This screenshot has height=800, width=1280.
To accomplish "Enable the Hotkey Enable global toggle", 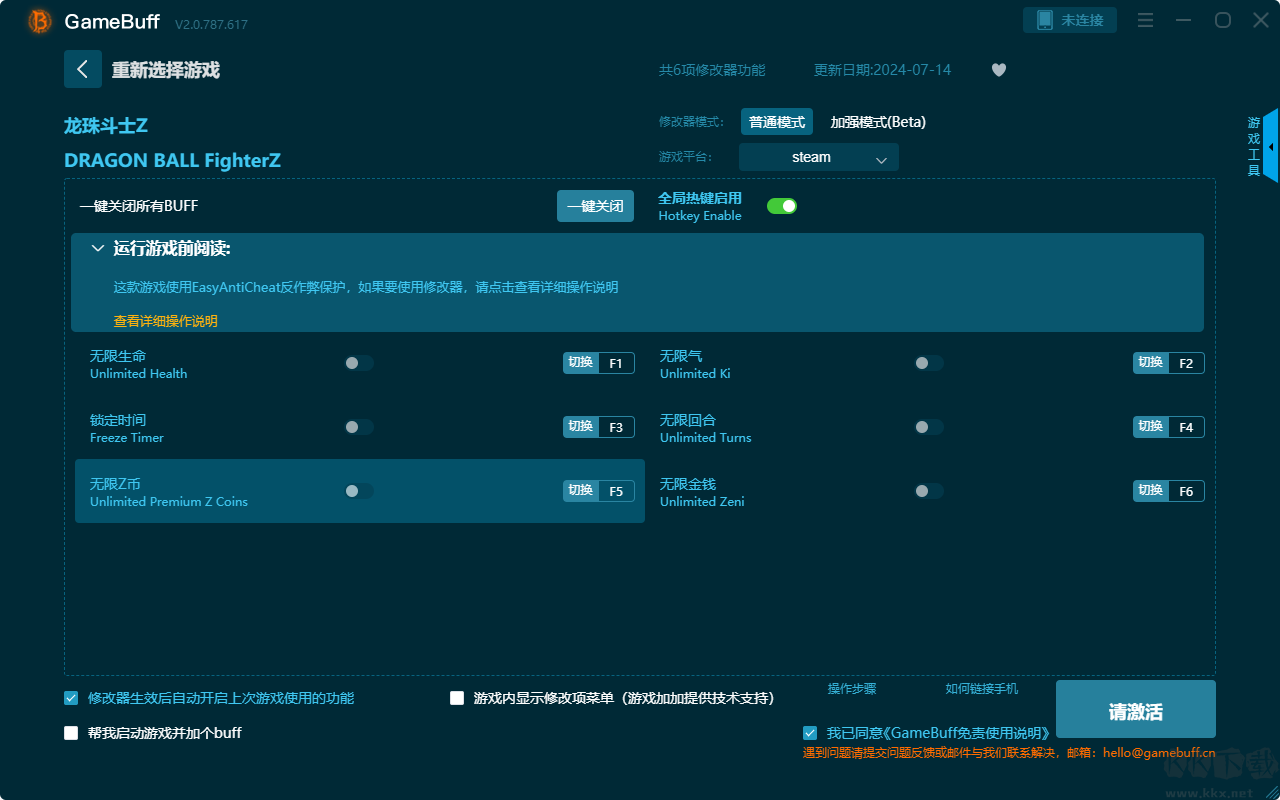I will tap(781, 205).
